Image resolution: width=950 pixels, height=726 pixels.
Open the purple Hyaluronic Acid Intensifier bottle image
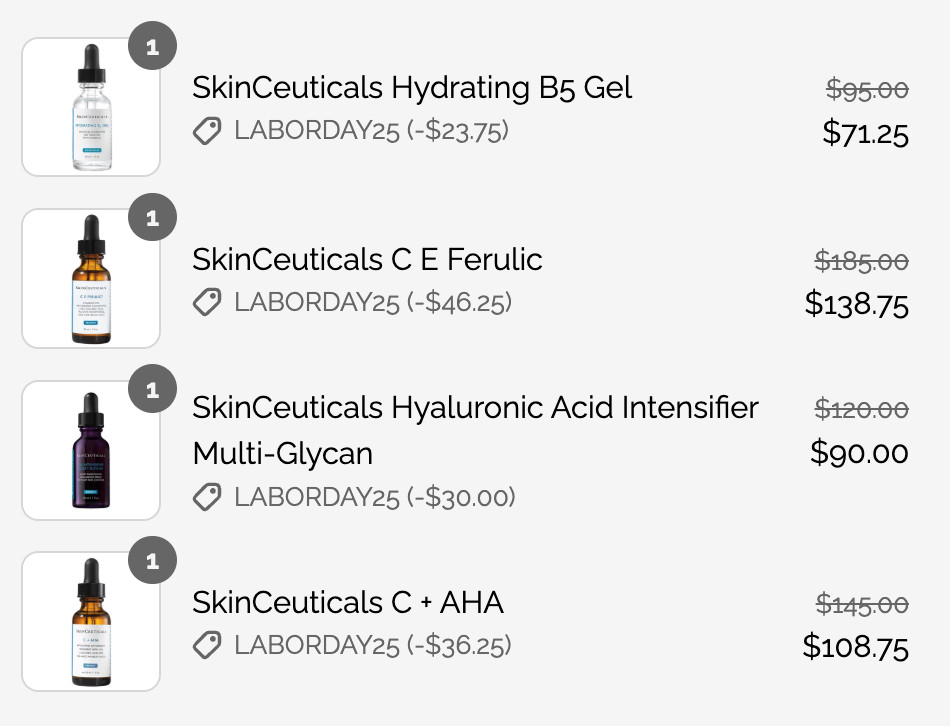[91, 451]
